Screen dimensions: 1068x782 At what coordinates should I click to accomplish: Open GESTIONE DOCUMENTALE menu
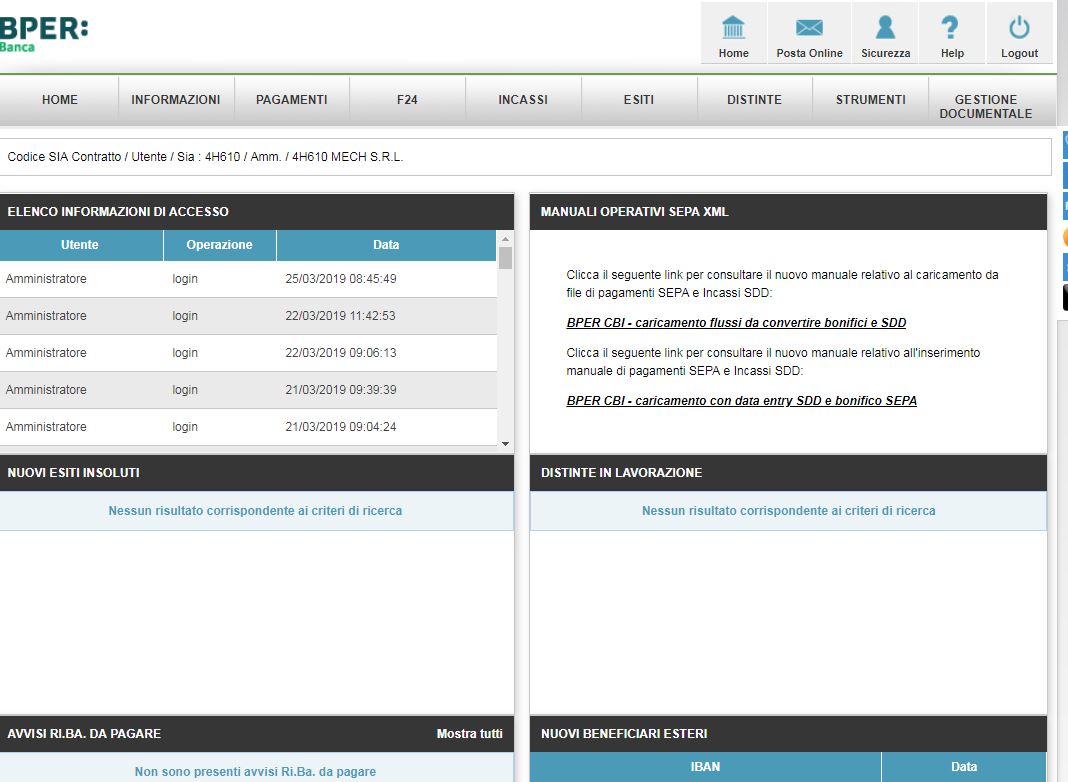point(985,106)
